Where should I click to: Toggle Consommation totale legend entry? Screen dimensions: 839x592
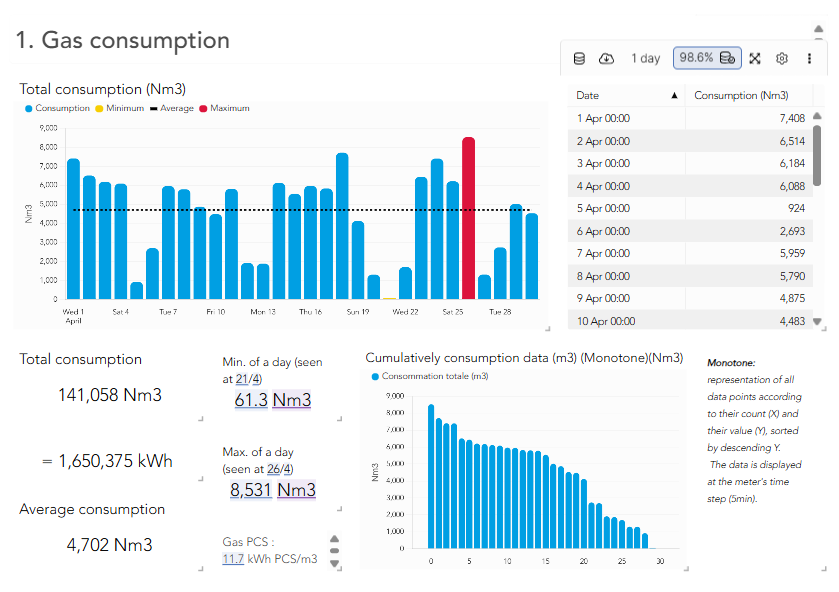430,376
